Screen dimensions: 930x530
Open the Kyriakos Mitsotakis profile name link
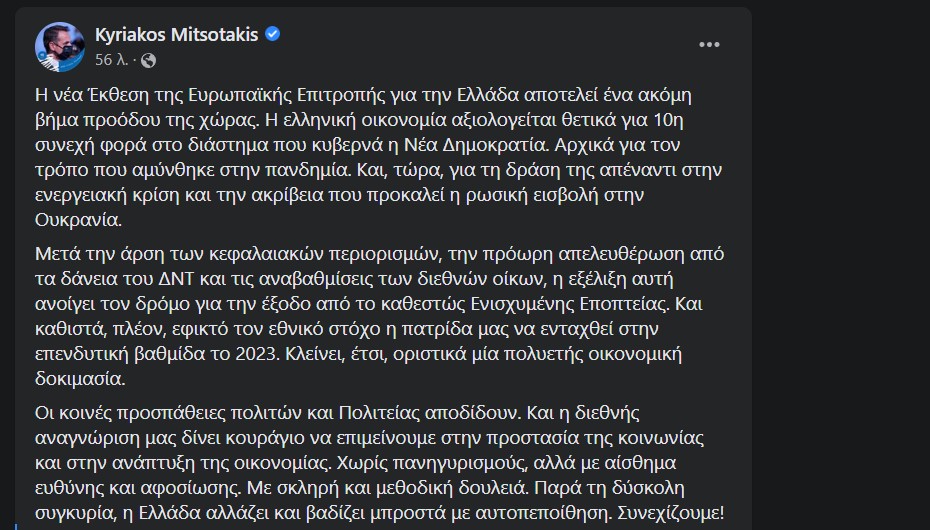[176, 35]
